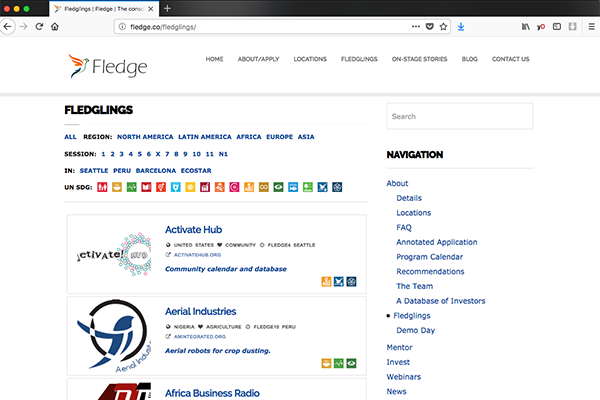The image size is (600, 400).
Task: Filter region by LATIN AMERICA
Action: pos(205,137)
